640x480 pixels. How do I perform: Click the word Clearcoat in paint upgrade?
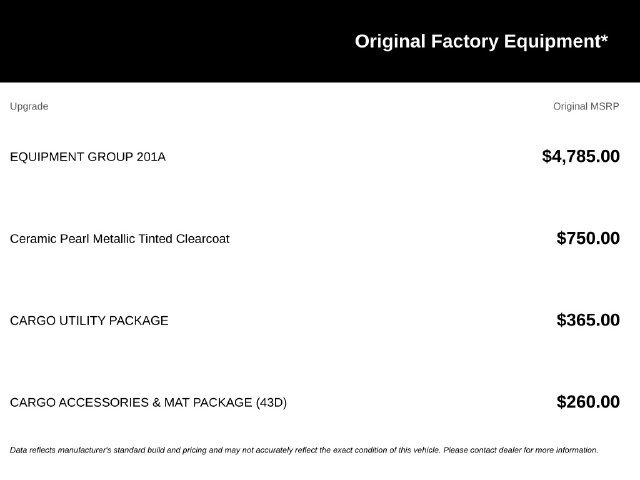[202, 238]
